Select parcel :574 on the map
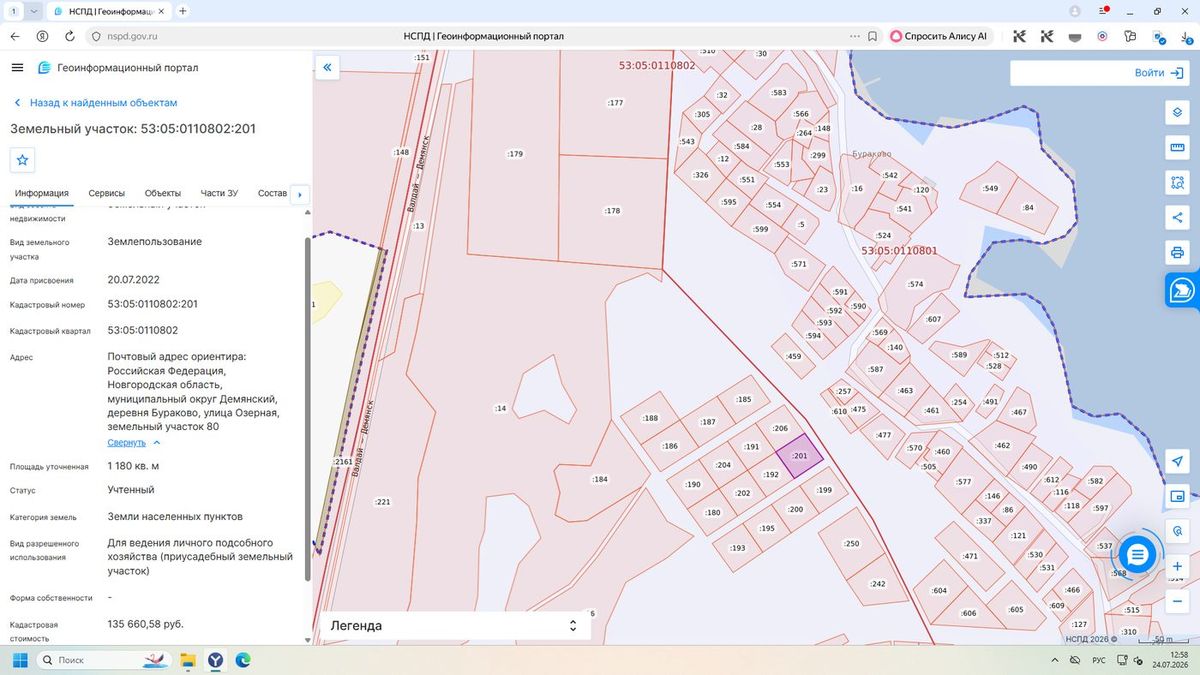 pos(917,284)
